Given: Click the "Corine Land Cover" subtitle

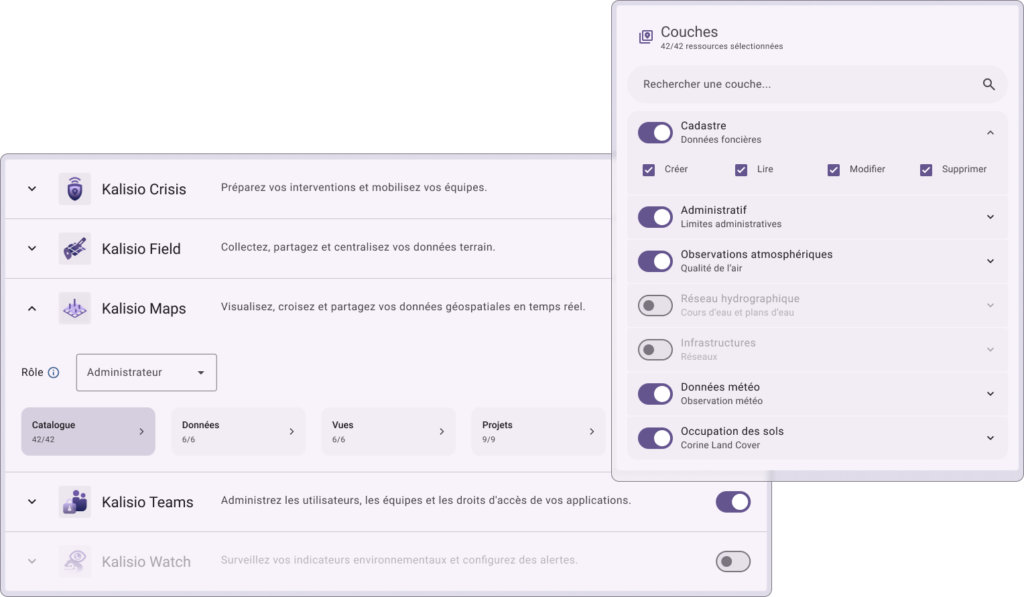Looking at the screenshot, I should pyautogui.click(x=720, y=445).
